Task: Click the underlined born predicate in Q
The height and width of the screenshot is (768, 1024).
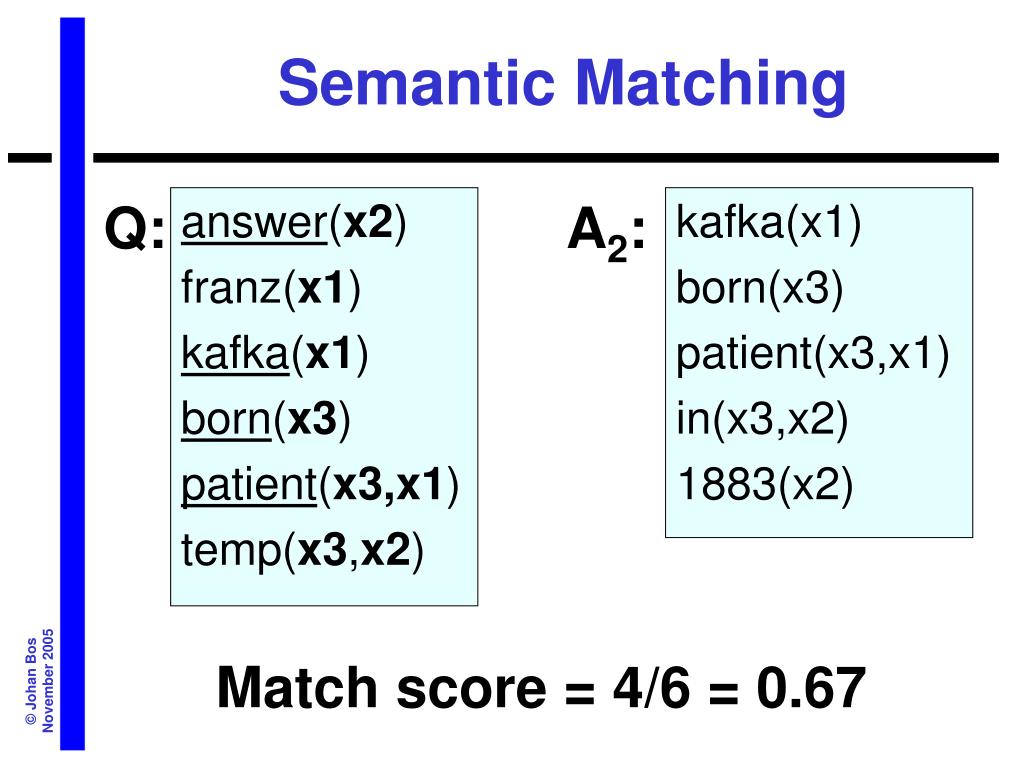Action: (x=226, y=419)
